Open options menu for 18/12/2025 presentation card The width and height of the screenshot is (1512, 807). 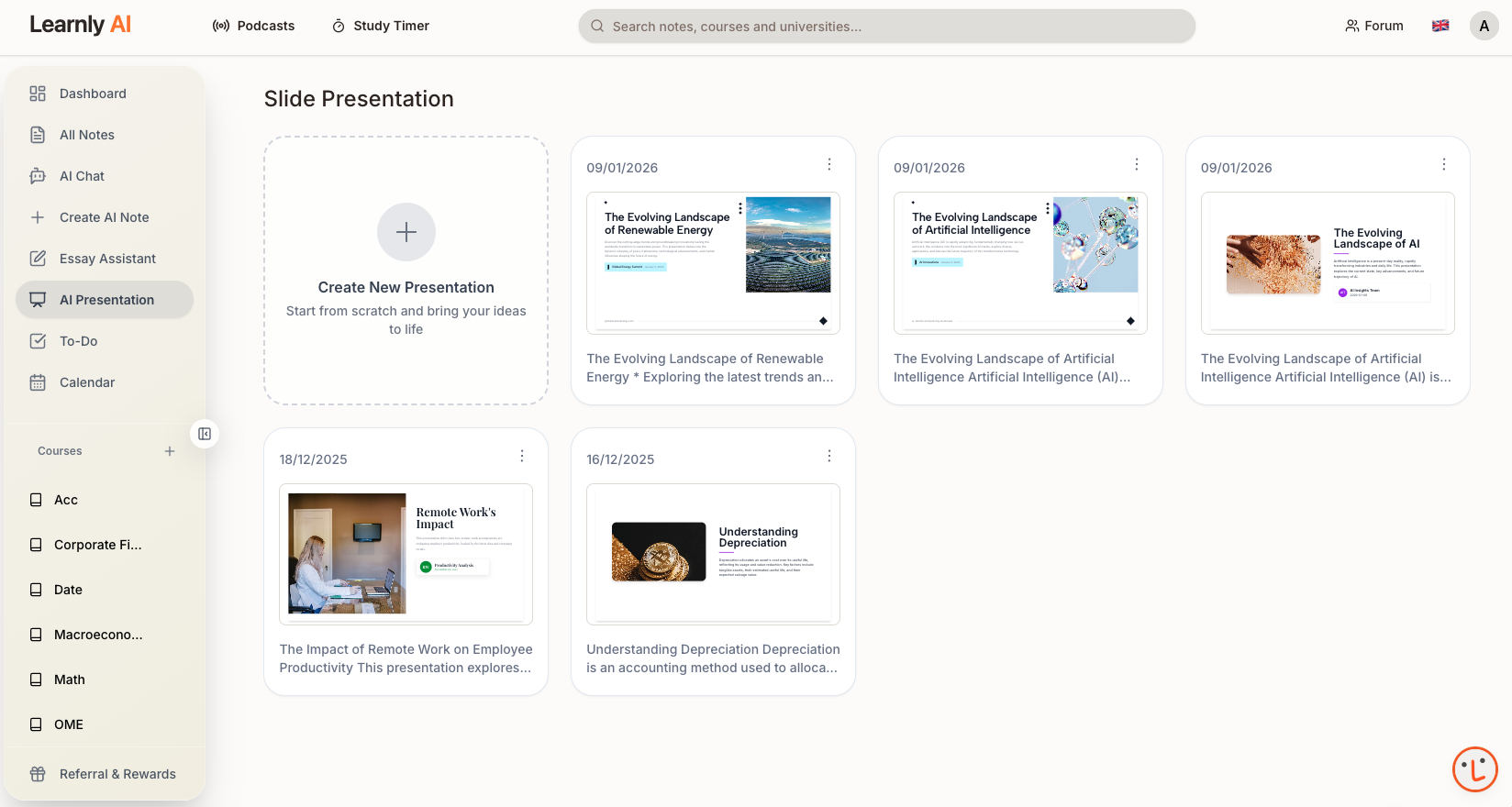point(522,456)
